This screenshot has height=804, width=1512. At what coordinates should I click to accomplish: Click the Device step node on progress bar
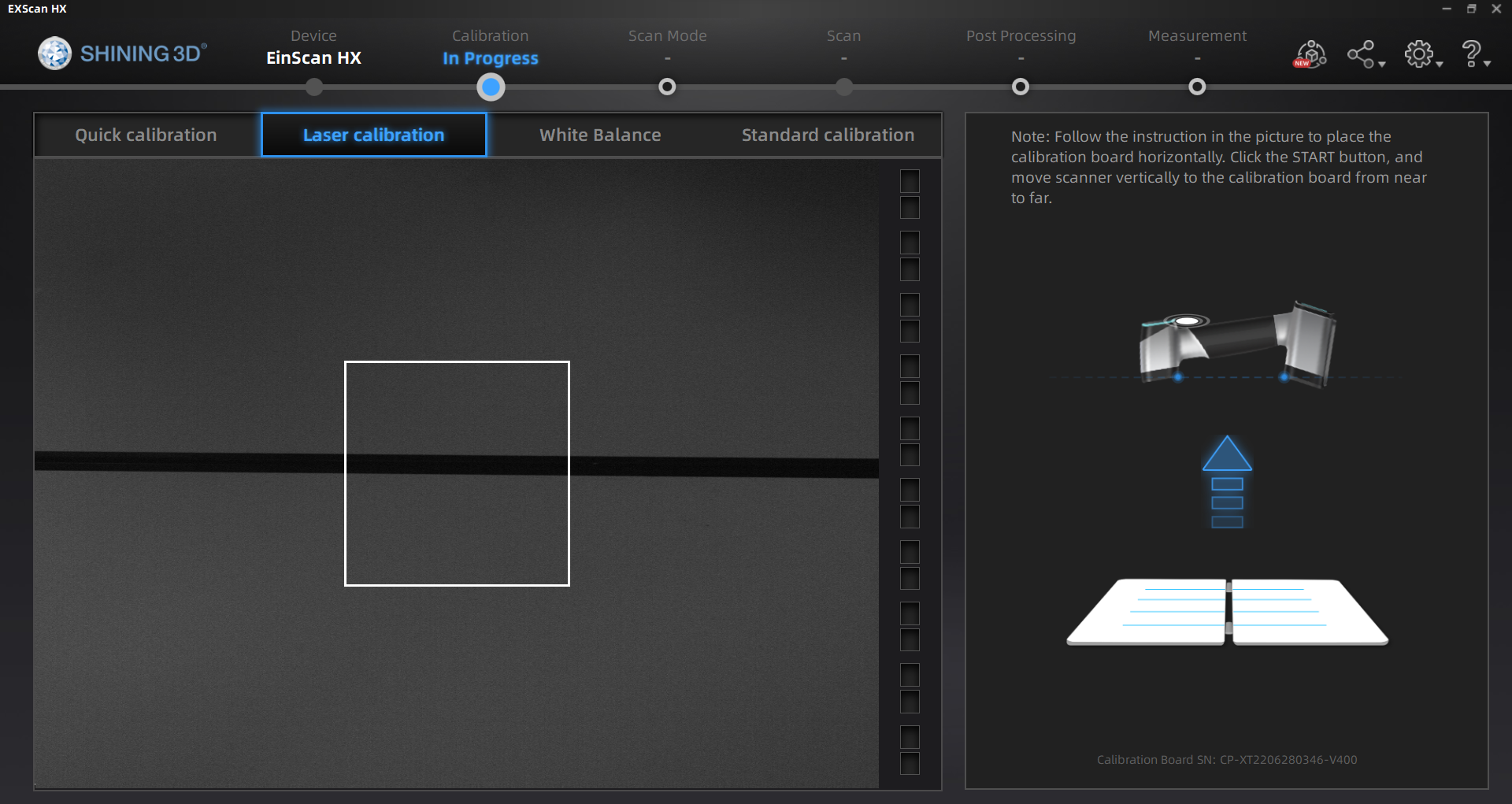coord(314,87)
